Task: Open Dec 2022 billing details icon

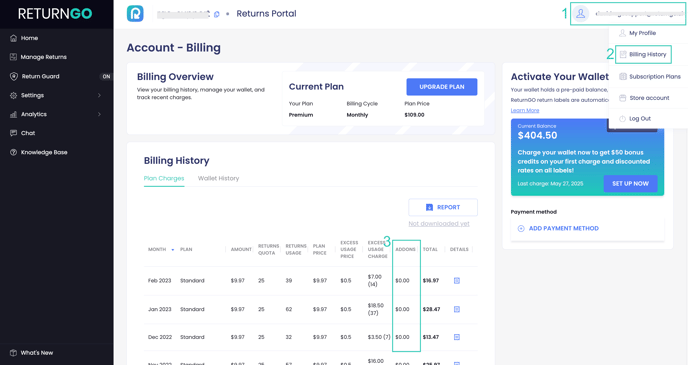Action: (457, 337)
